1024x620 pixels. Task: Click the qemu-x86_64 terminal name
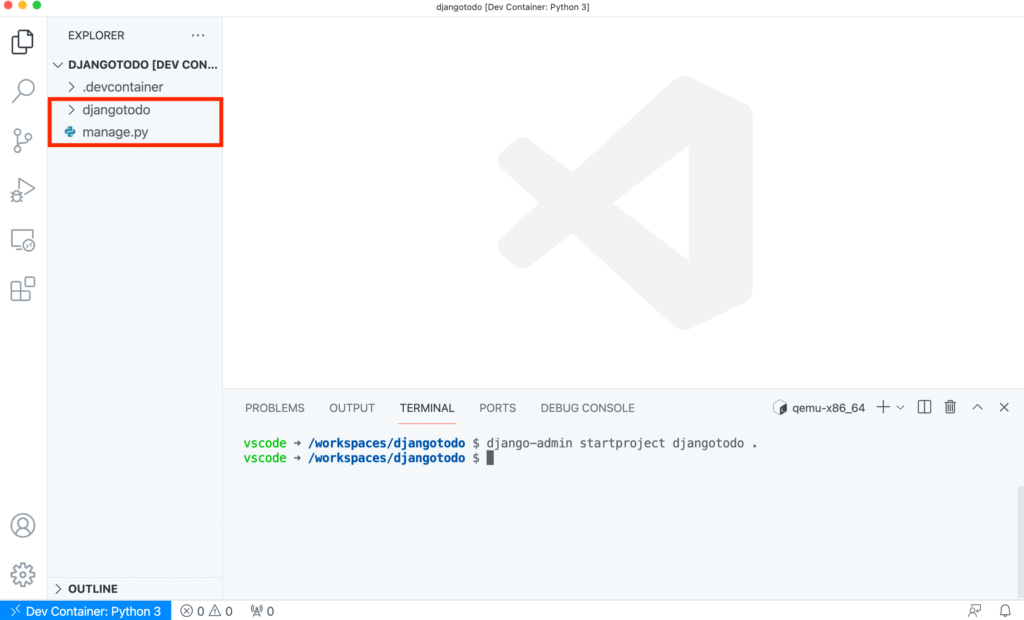(x=828, y=408)
